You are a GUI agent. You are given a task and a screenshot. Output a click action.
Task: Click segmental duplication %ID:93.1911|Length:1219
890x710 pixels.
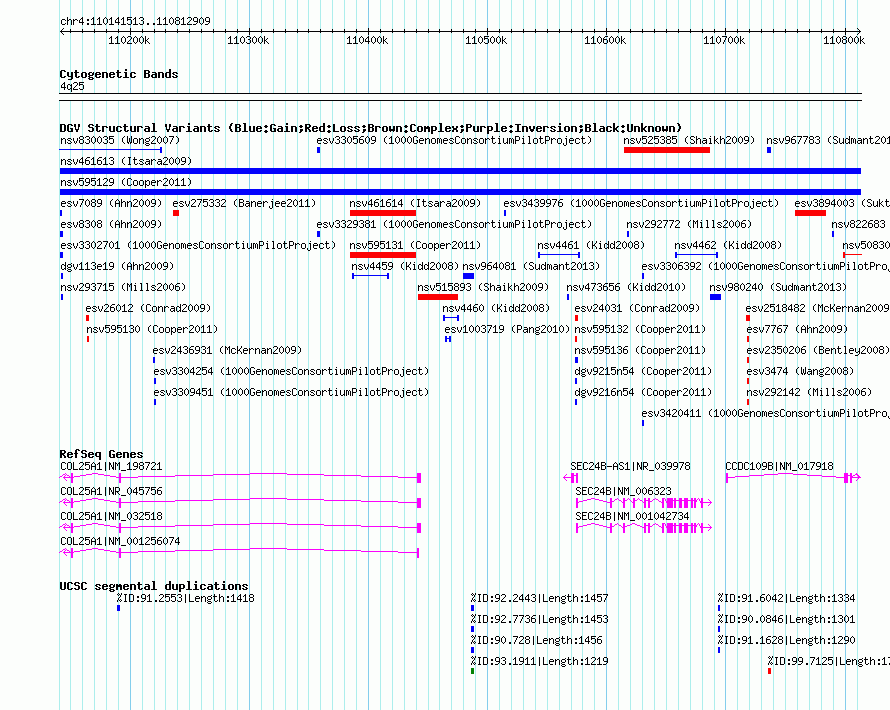539,661
